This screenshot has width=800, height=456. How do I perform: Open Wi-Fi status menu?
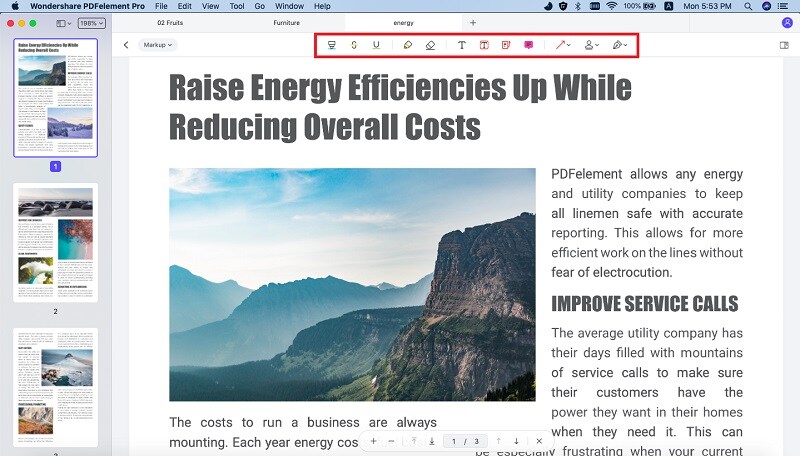pos(611,6)
